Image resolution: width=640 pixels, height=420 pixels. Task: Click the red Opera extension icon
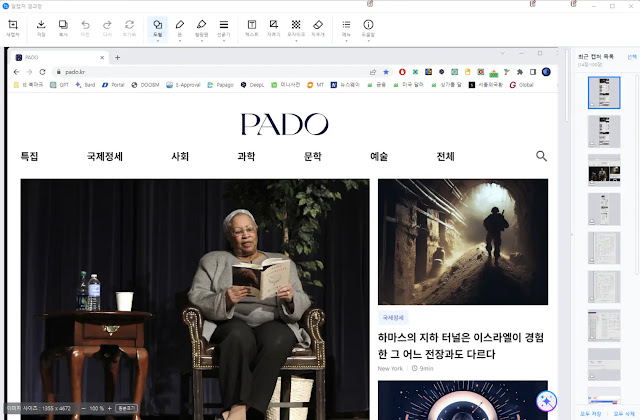(402, 72)
